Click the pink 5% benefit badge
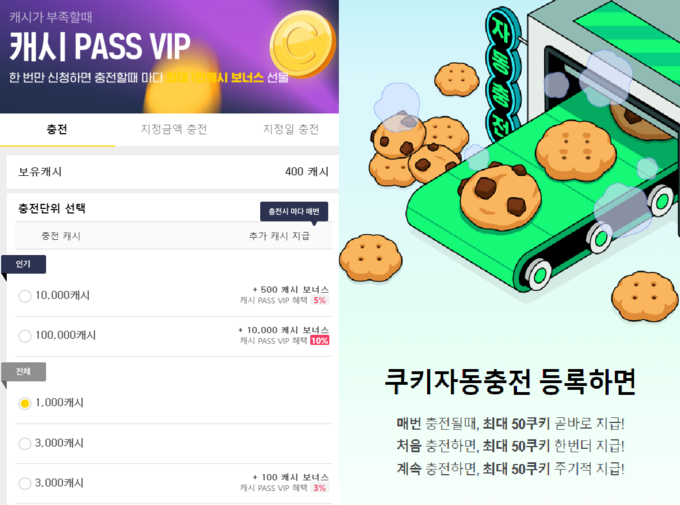 [320, 300]
